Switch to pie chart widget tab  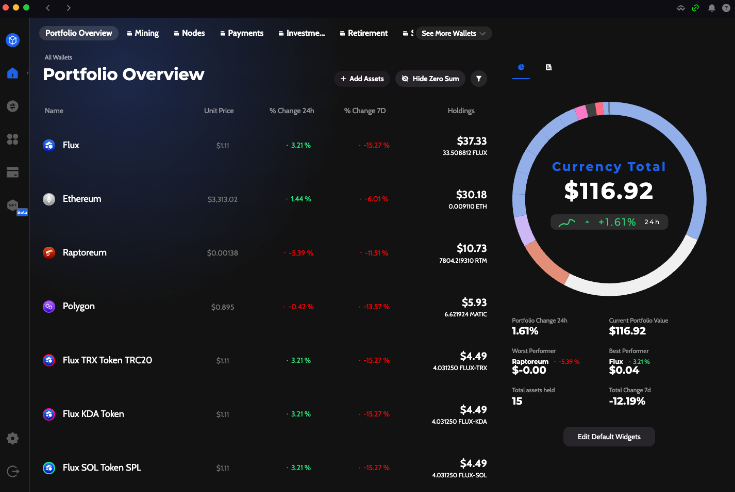tap(521, 67)
